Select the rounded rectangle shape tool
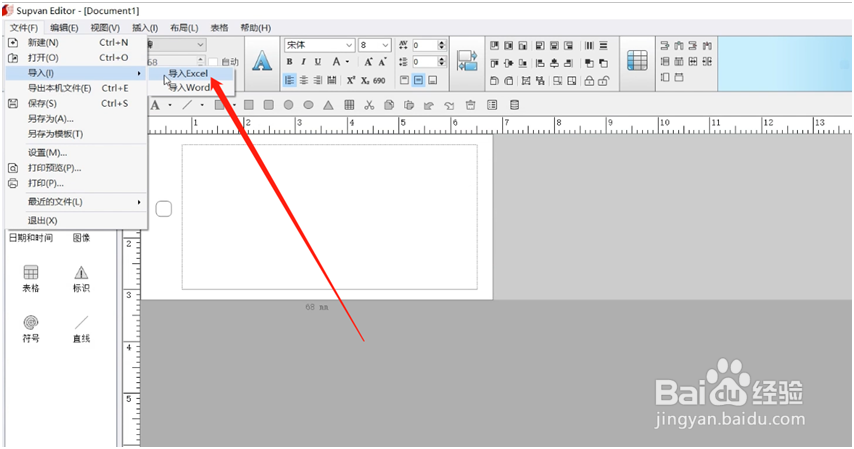Screen dimensions: 854x449 click(269, 105)
